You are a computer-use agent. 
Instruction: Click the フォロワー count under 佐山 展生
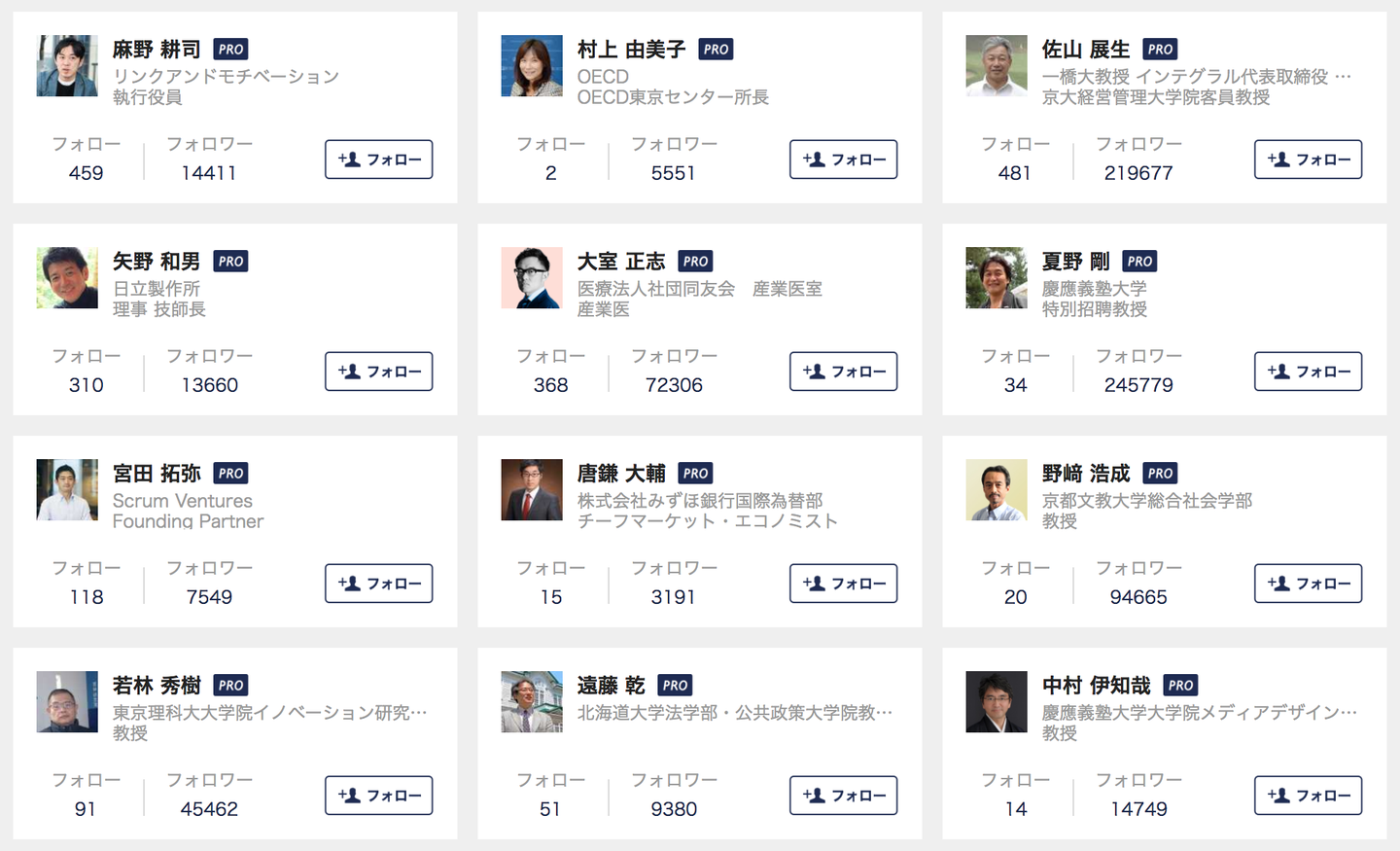(1137, 173)
